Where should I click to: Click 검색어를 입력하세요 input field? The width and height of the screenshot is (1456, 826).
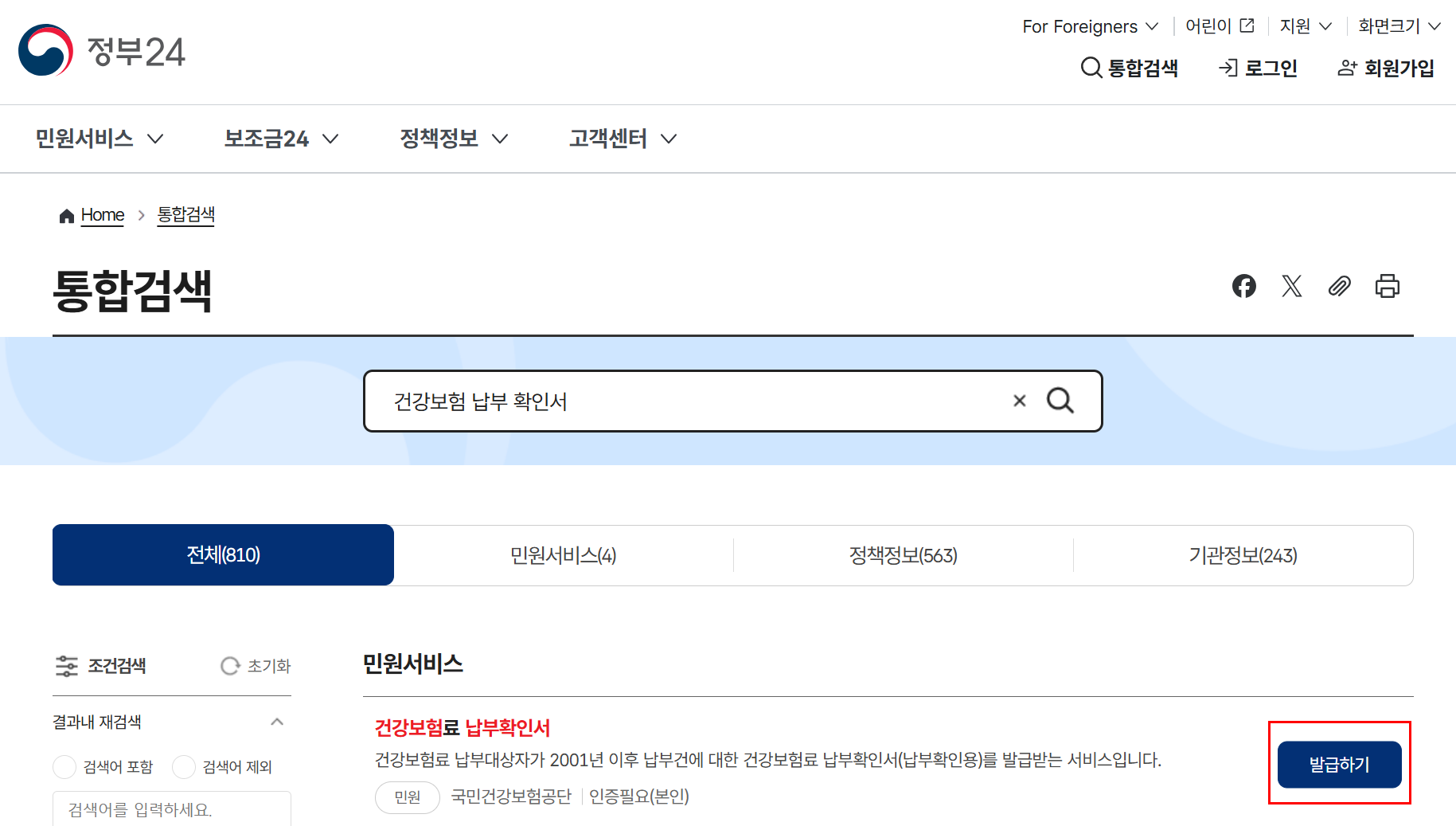(172, 808)
